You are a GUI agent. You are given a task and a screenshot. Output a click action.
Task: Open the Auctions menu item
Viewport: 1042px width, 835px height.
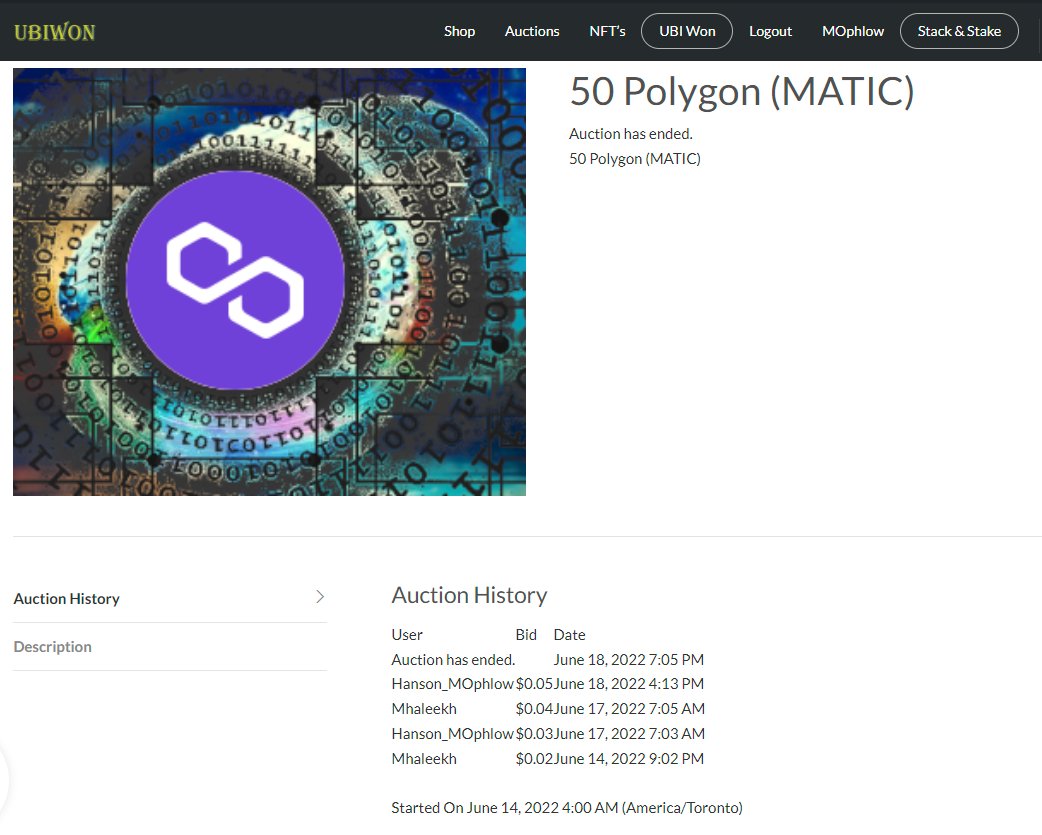(x=532, y=31)
